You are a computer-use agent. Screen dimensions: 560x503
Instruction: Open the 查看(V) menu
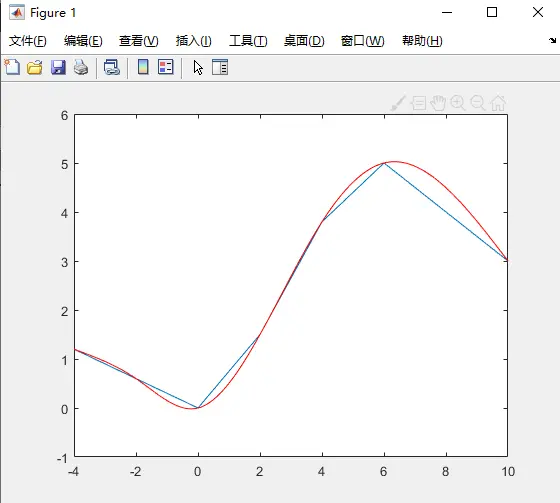point(139,41)
